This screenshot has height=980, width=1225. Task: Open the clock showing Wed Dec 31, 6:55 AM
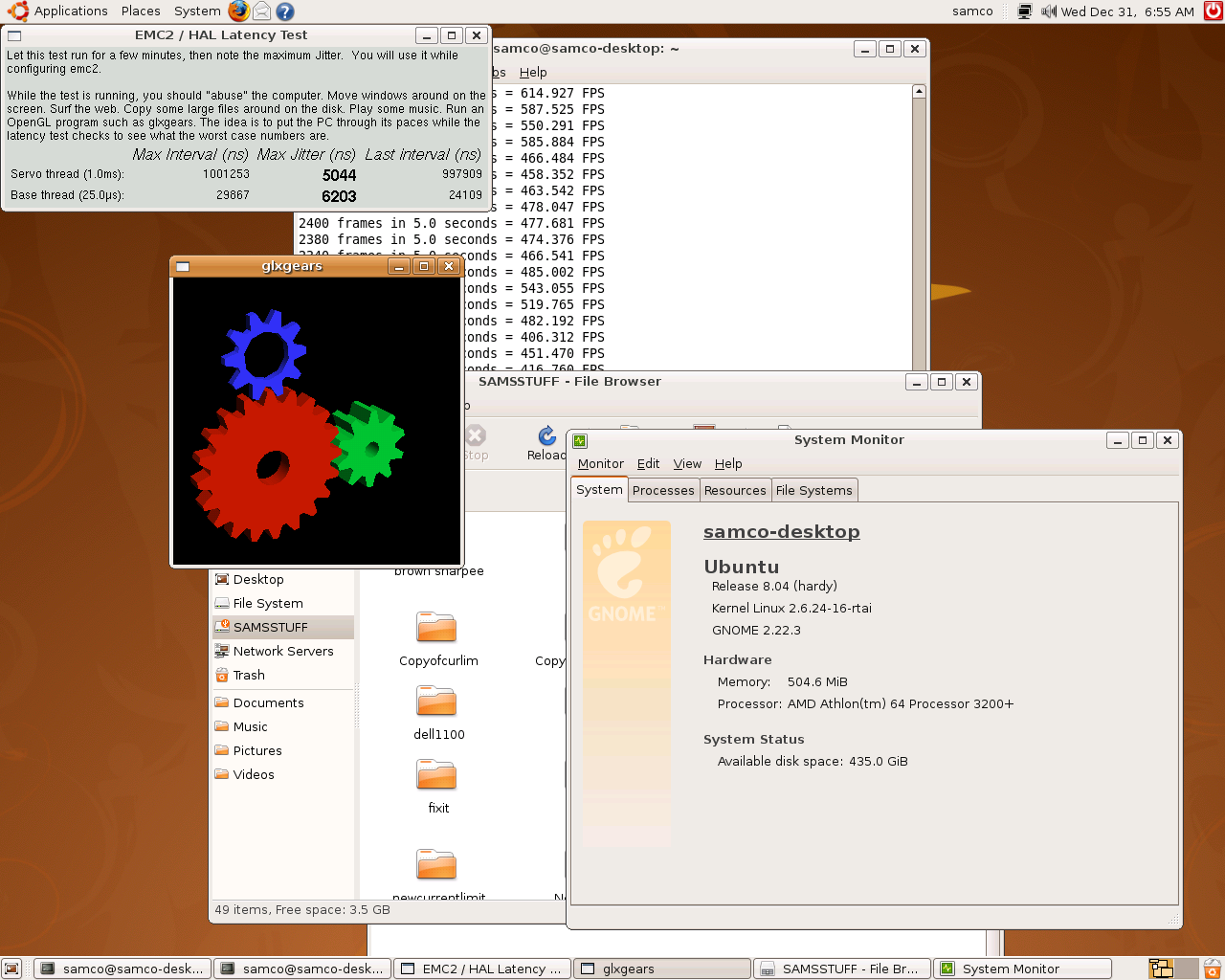pyautogui.click(x=1127, y=11)
